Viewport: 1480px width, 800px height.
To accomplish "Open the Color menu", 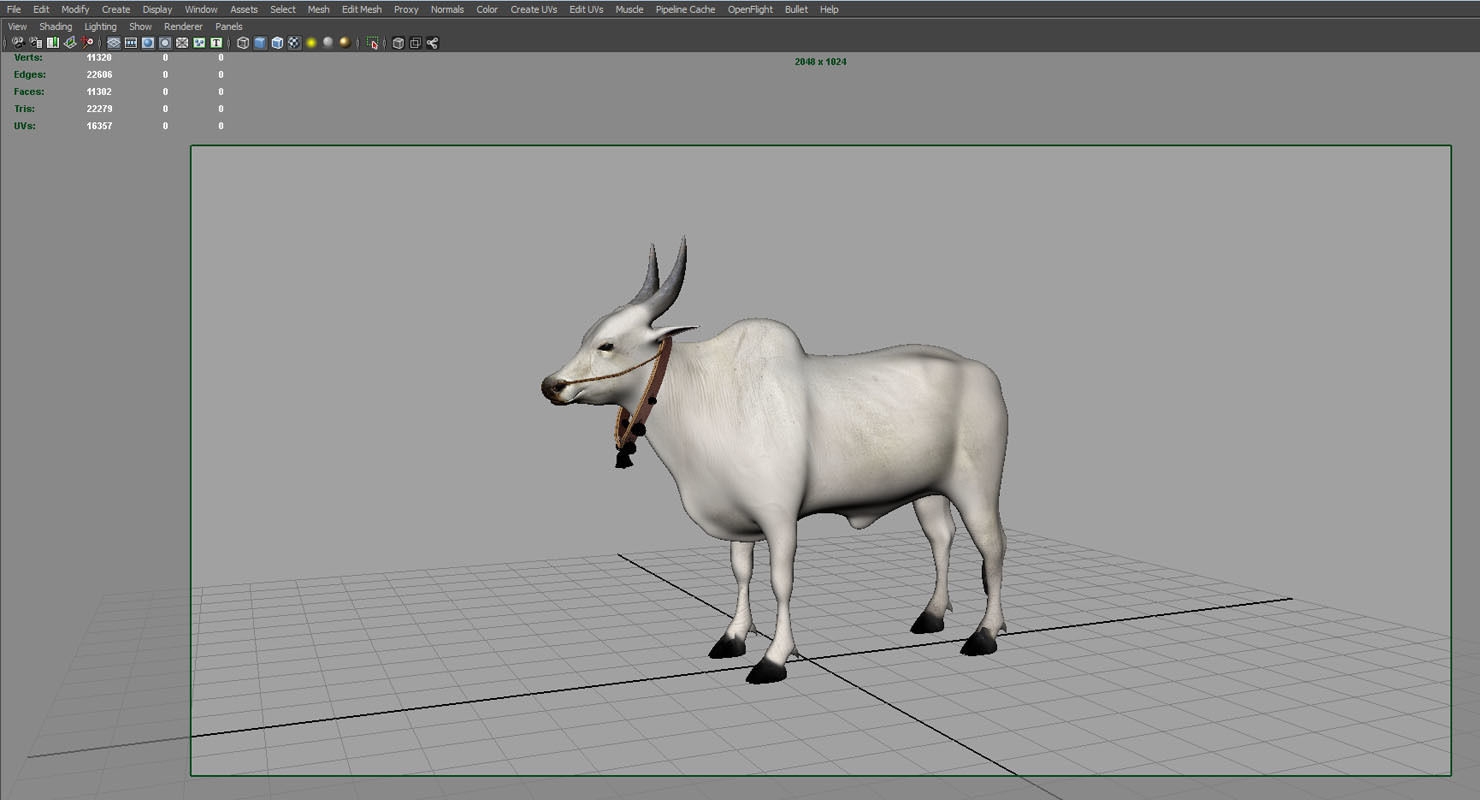I will coord(487,9).
